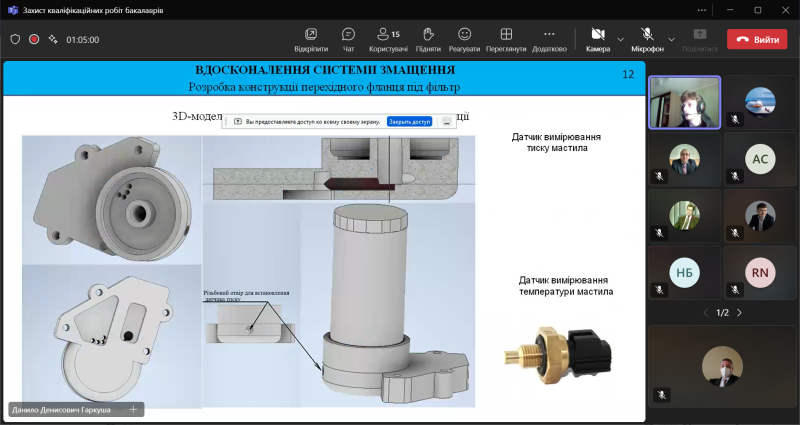800x425 pixels.
Task: Toggle the microphone (Мікрофон) mute
Action: click(x=647, y=39)
